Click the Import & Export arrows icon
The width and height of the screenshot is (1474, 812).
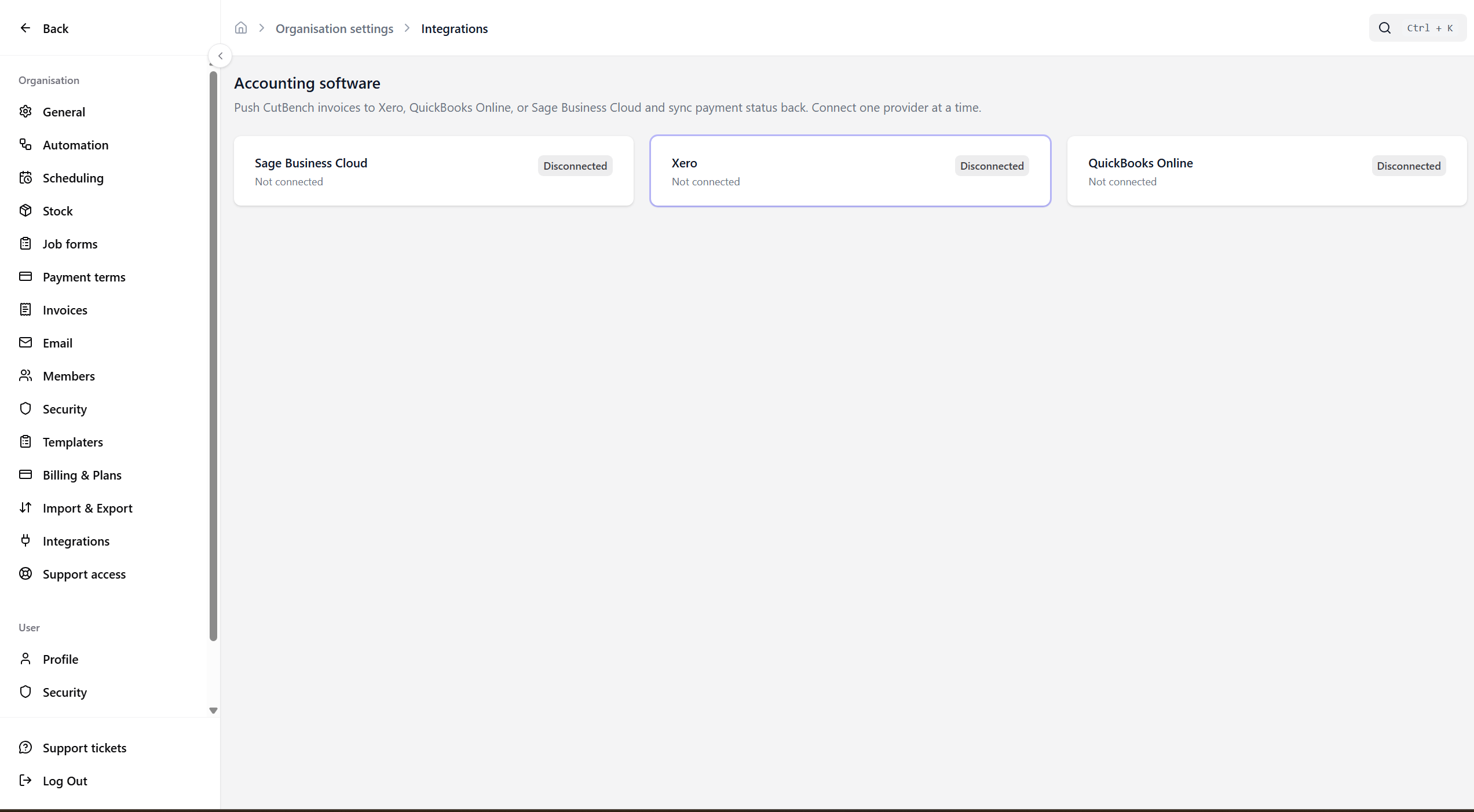pyautogui.click(x=25, y=507)
